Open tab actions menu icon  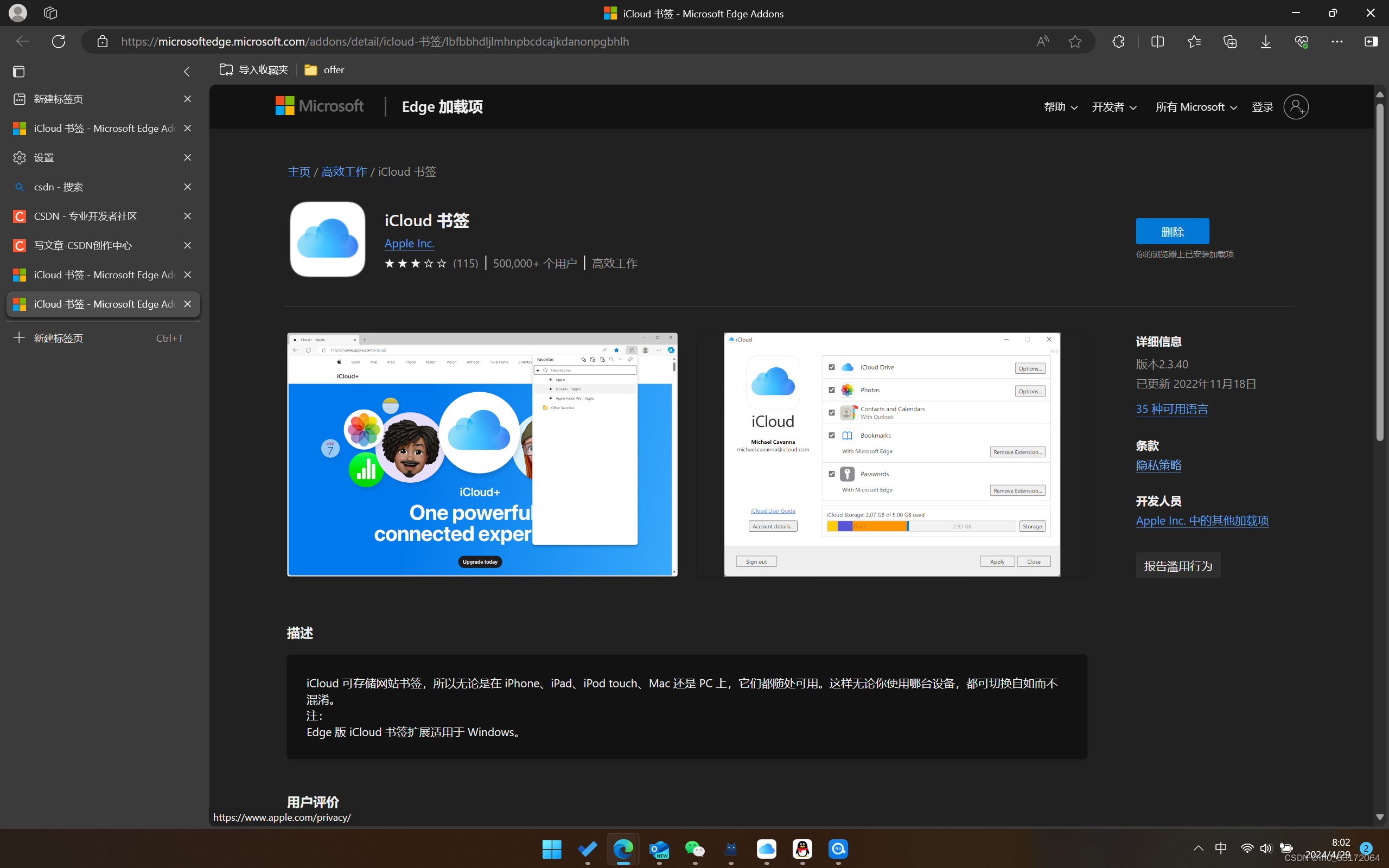[19, 71]
